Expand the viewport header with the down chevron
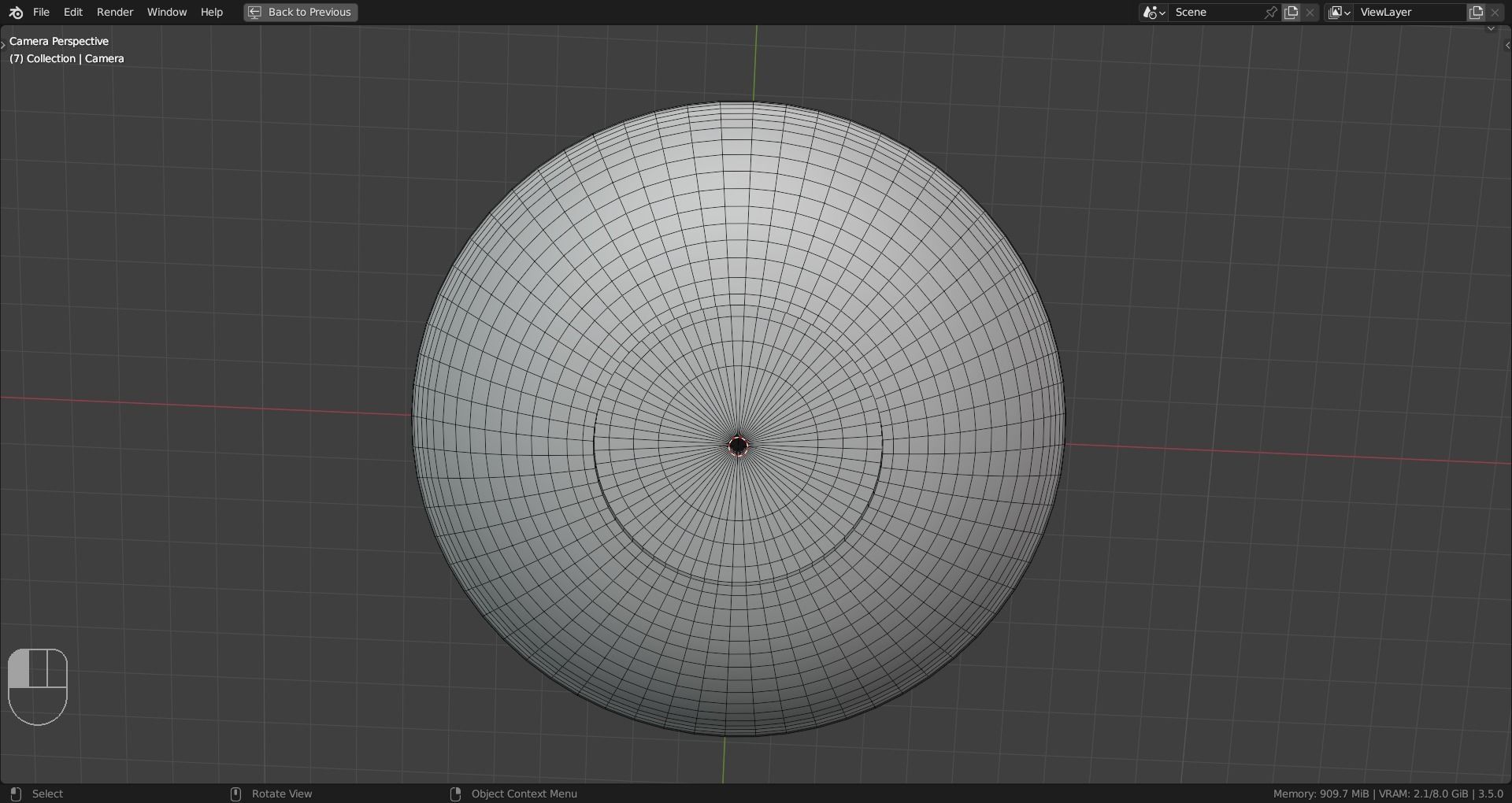 click(1491, 29)
